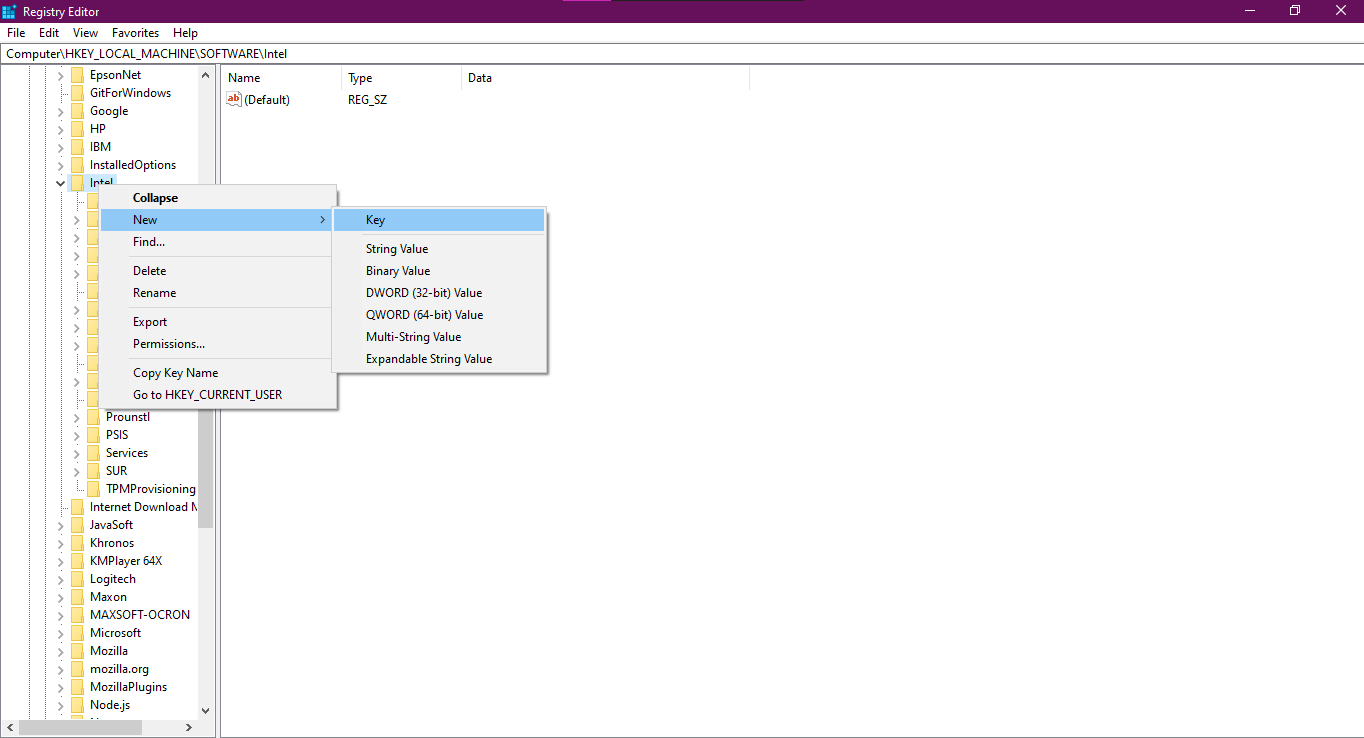Open the View menu

tap(85, 32)
